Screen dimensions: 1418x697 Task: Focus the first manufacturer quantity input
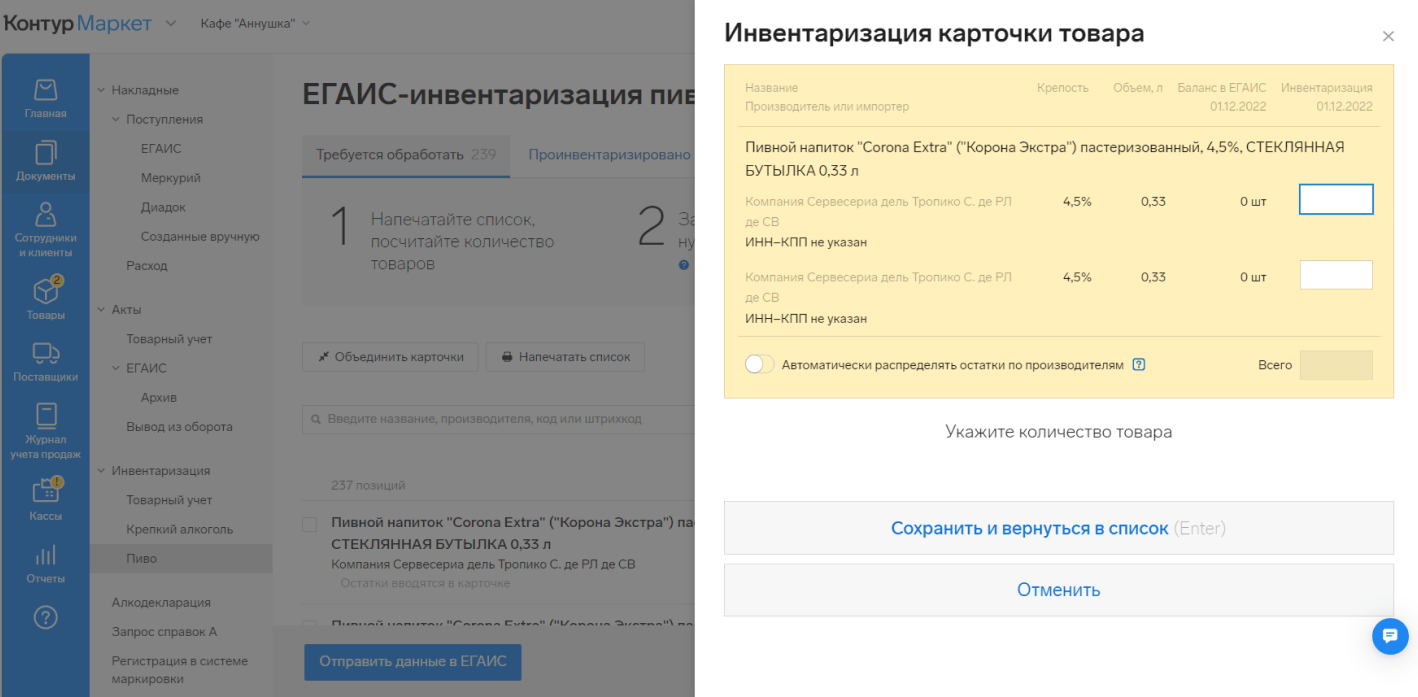1336,199
